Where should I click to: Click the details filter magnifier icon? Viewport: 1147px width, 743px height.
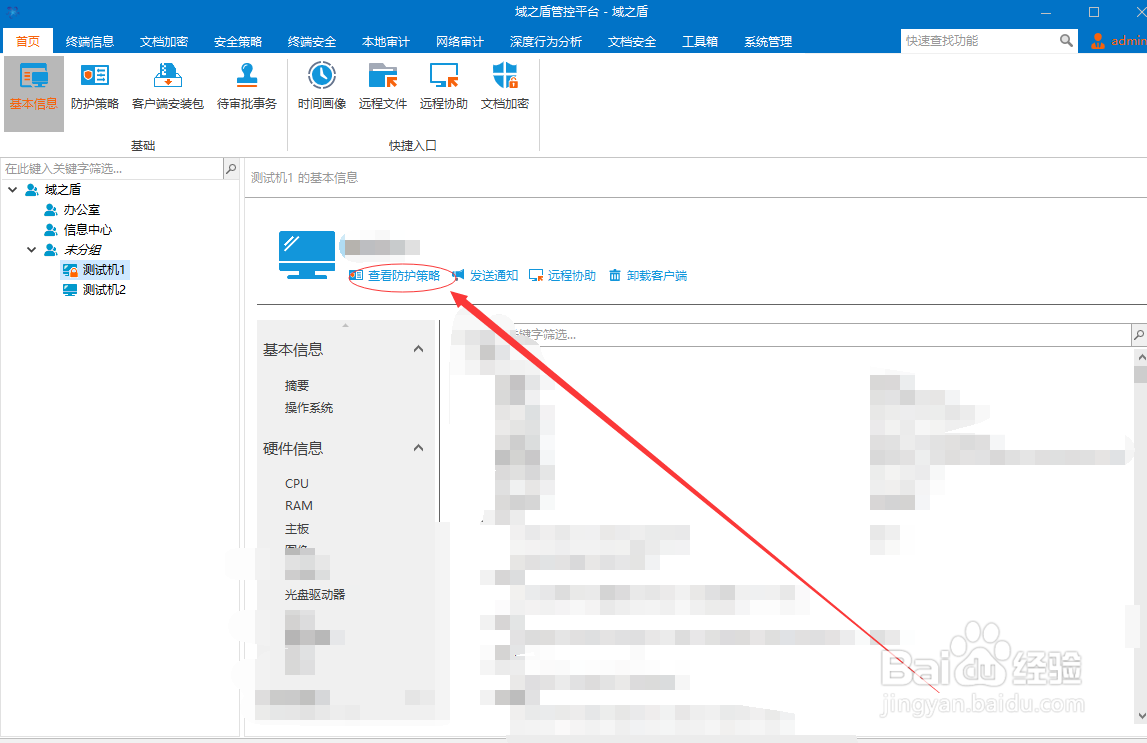pos(1139,335)
